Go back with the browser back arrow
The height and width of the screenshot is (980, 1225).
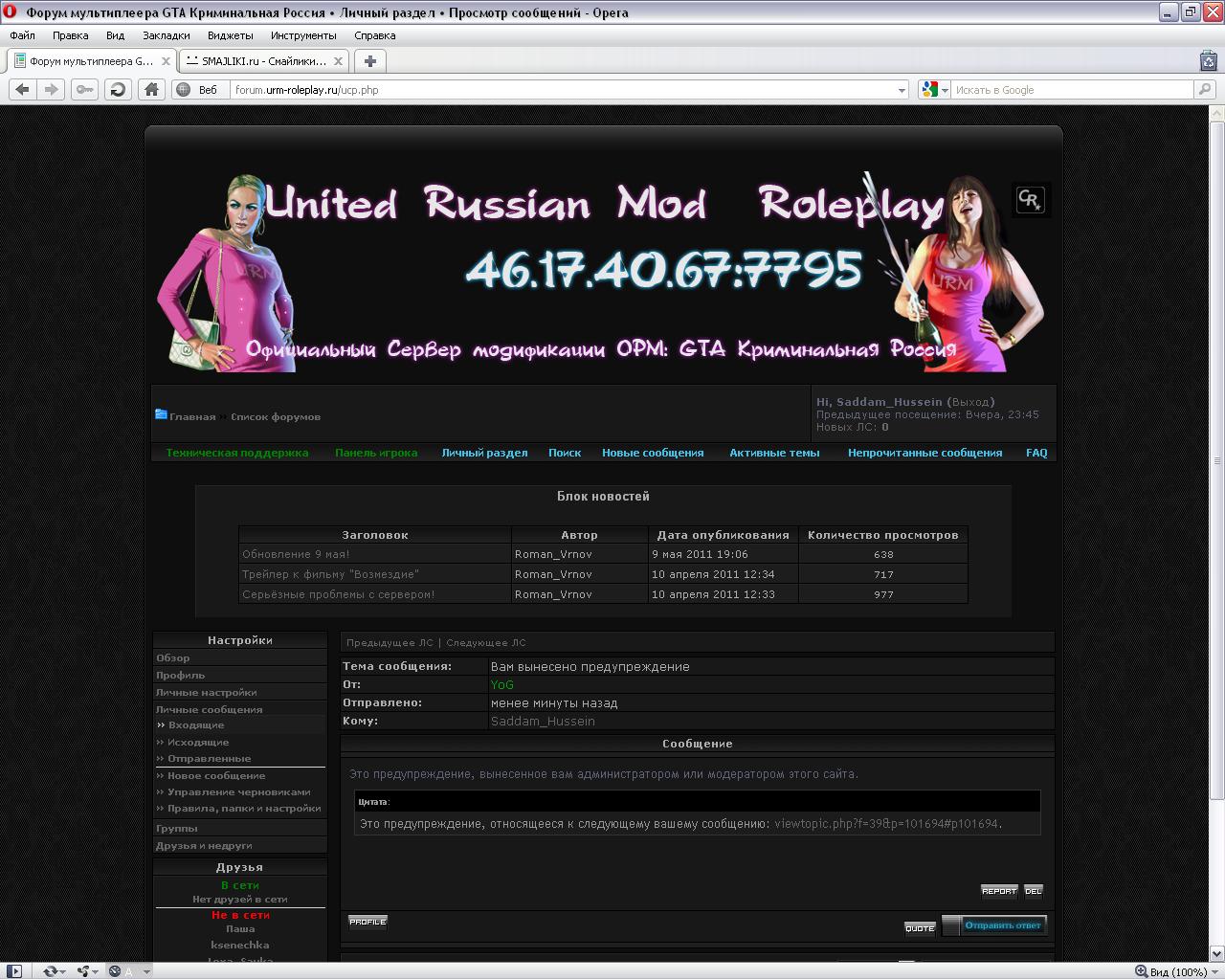23,89
